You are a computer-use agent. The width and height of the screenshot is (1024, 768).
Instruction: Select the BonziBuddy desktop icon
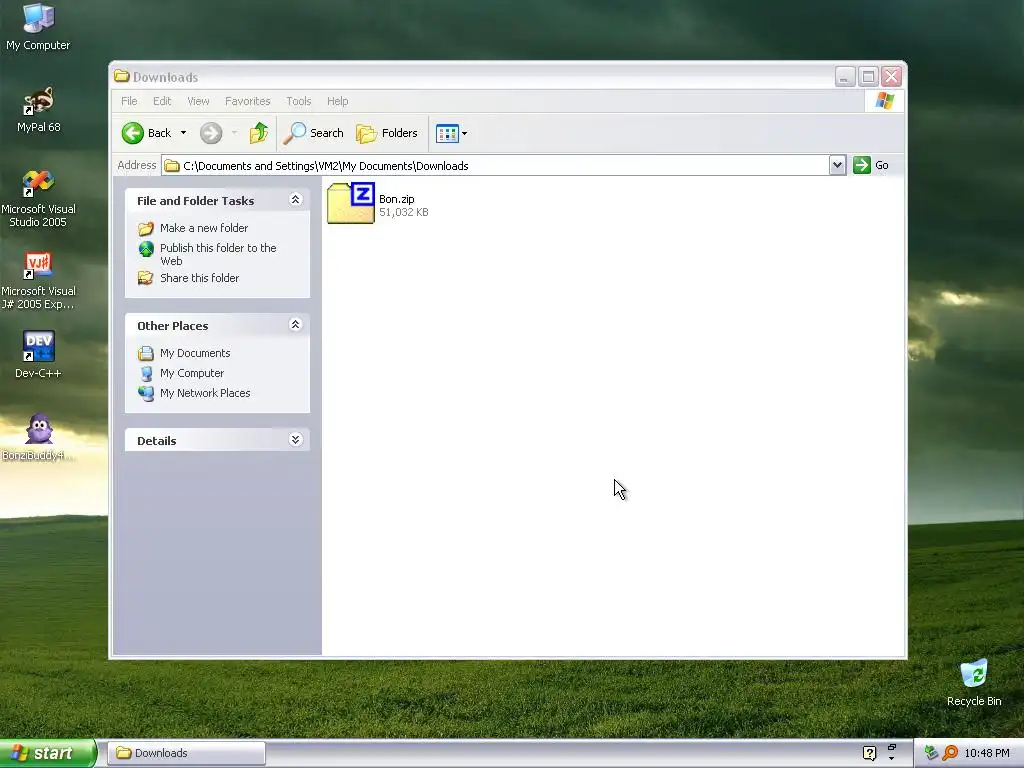click(x=38, y=437)
